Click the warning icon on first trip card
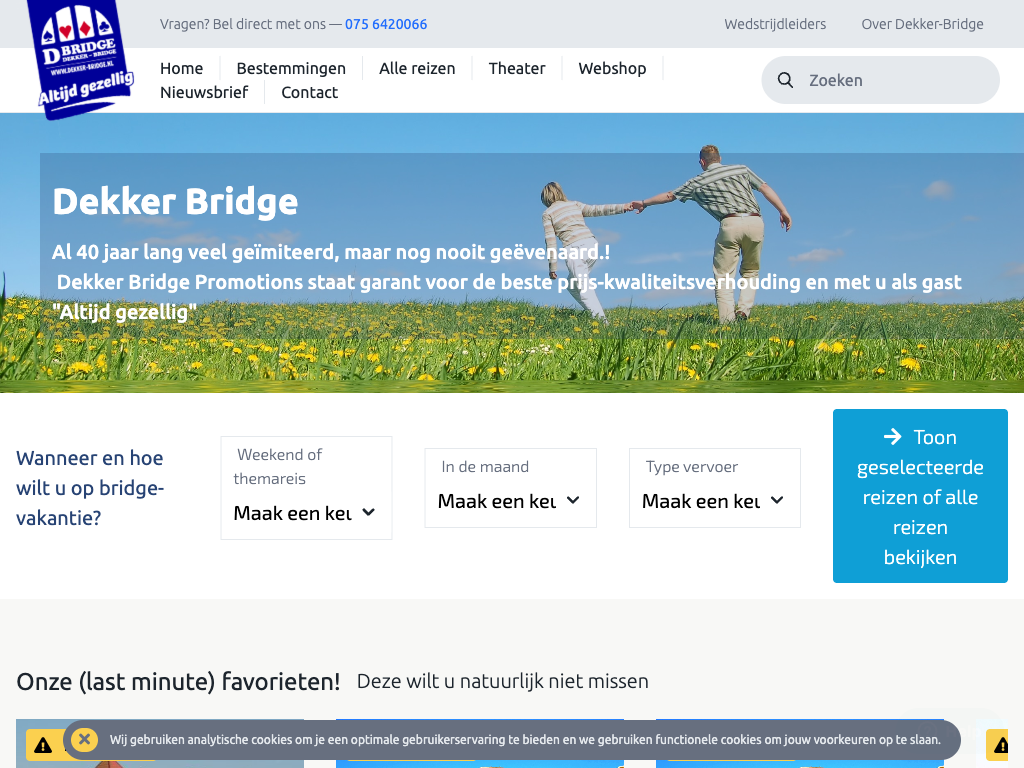This screenshot has height=768, width=1024. (43, 746)
